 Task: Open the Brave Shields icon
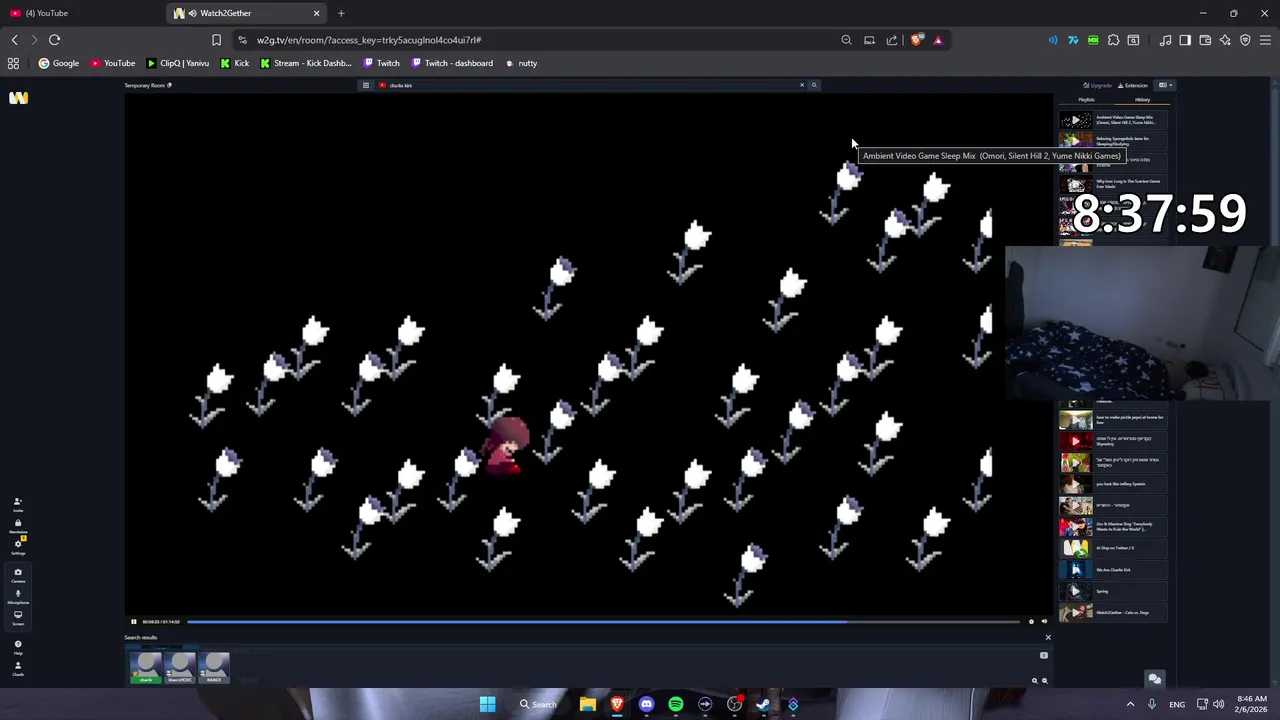click(x=916, y=40)
